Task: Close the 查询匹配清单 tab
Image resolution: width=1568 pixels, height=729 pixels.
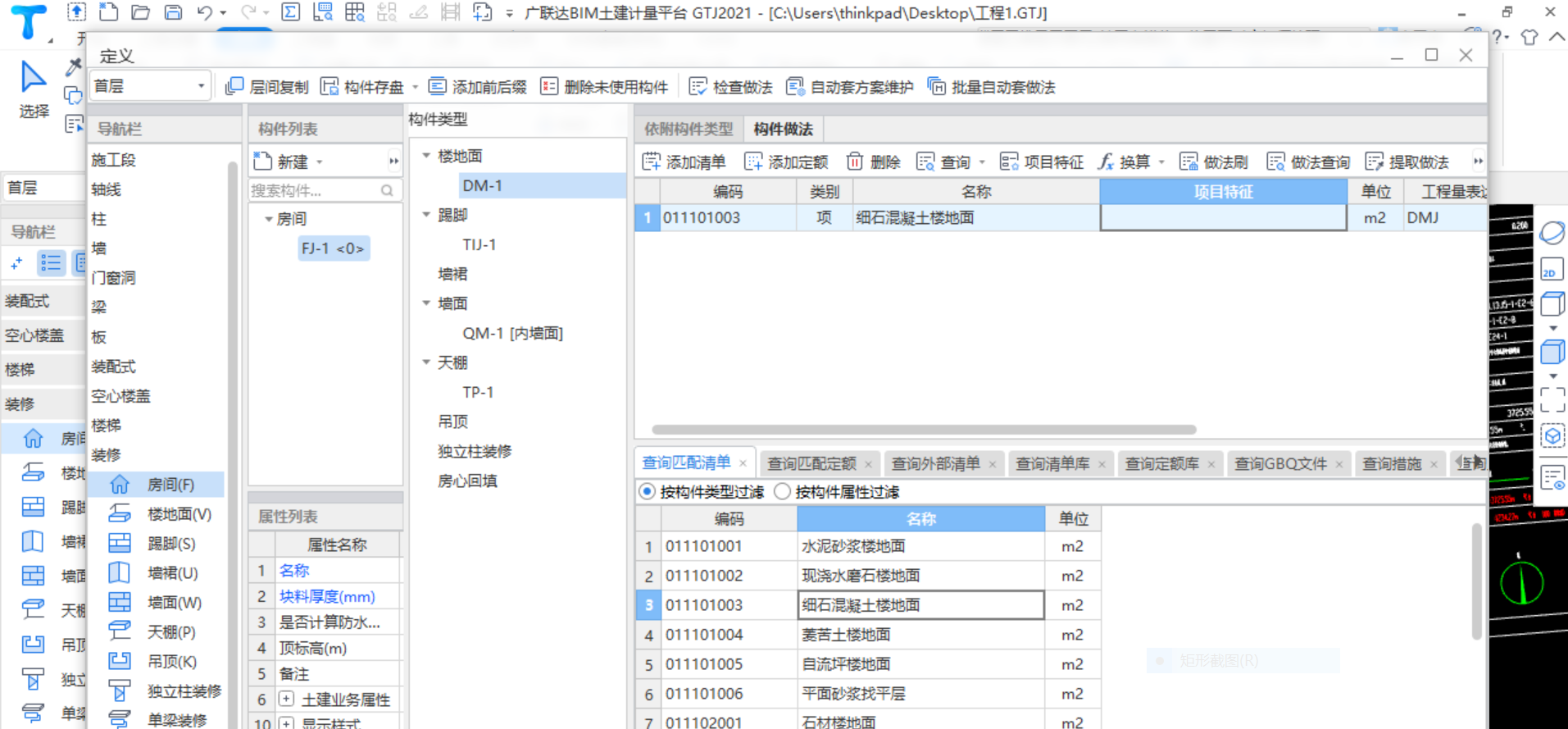Action: pyautogui.click(x=743, y=463)
